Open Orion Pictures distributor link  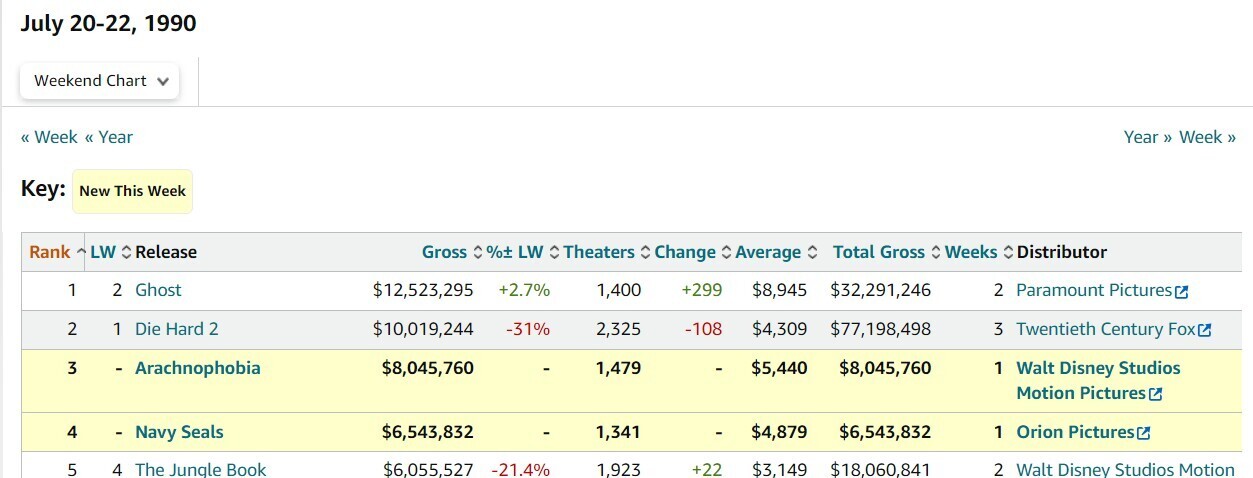1075,432
